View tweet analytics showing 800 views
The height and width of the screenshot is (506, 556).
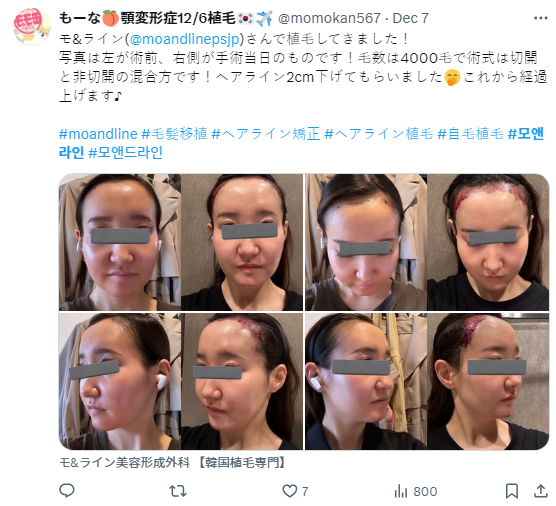pyautogui.click(x=416, y=491)
